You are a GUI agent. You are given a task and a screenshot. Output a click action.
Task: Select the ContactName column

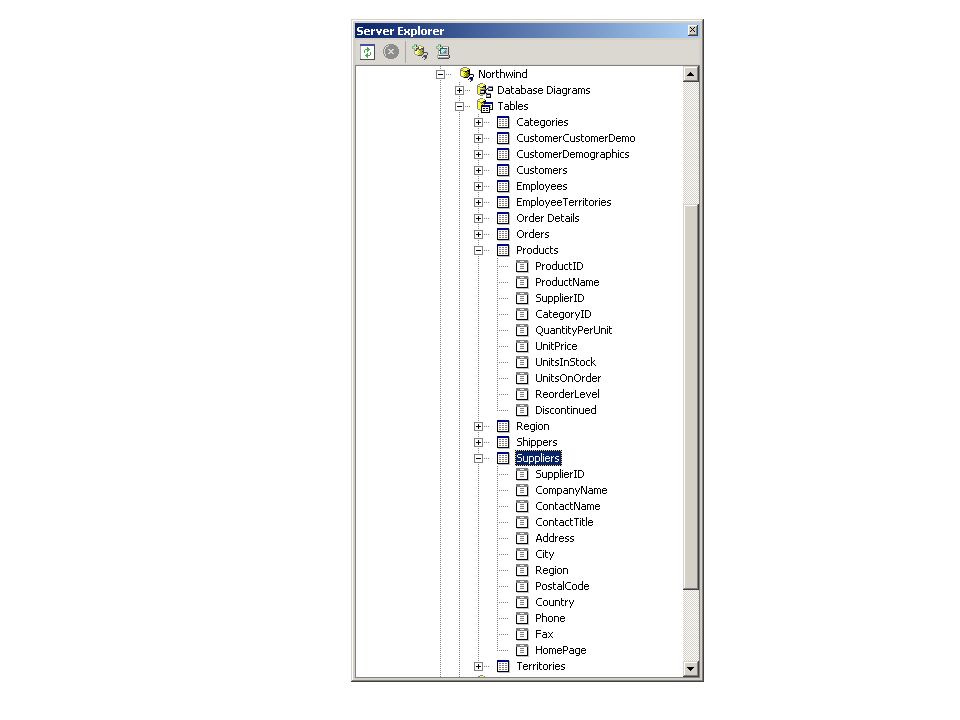point(568,506)
